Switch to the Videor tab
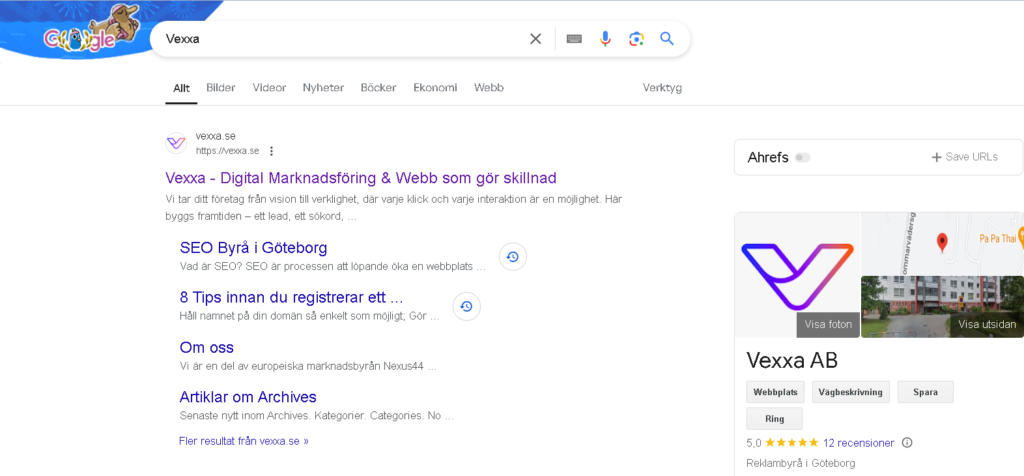The image size is (1024, 476). click(x=269, y=87)
